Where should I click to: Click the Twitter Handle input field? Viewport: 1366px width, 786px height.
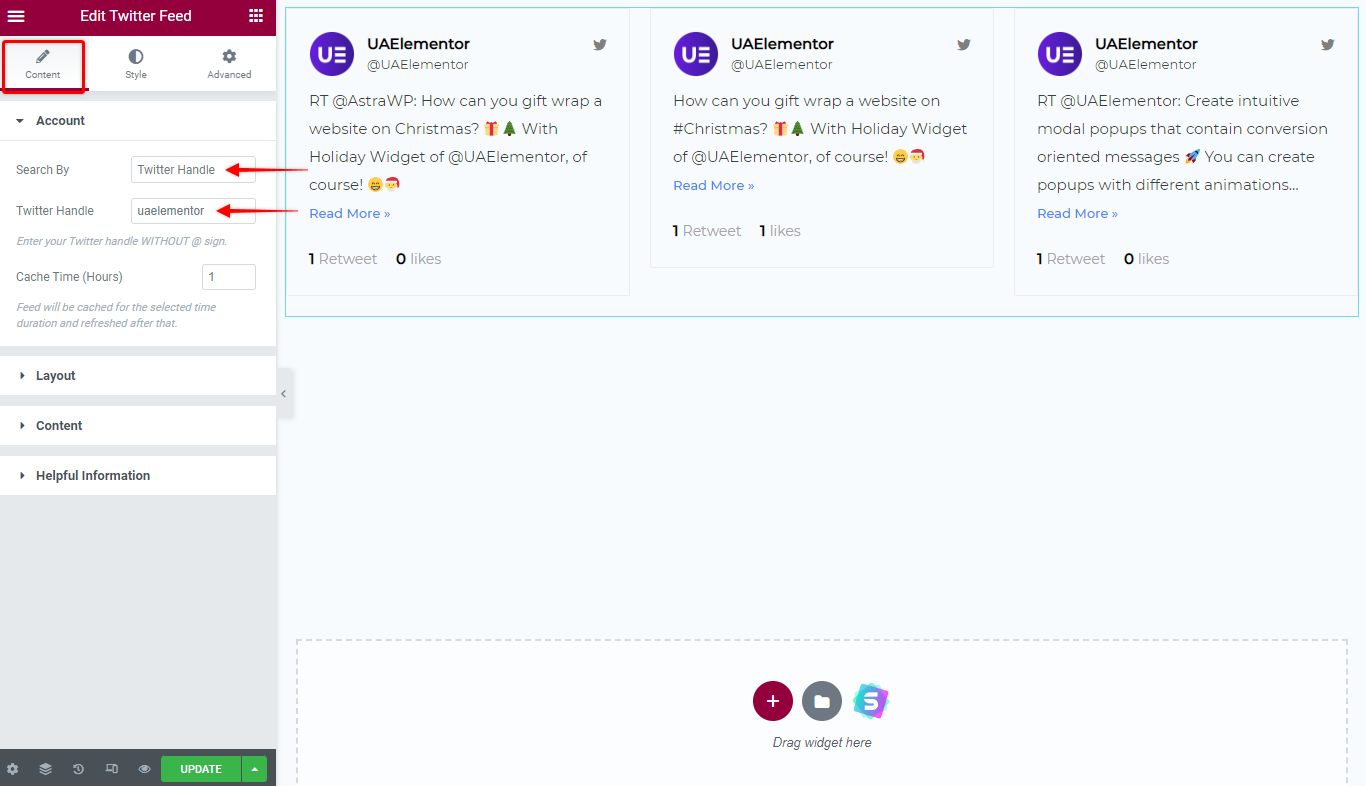click(193, 211)
